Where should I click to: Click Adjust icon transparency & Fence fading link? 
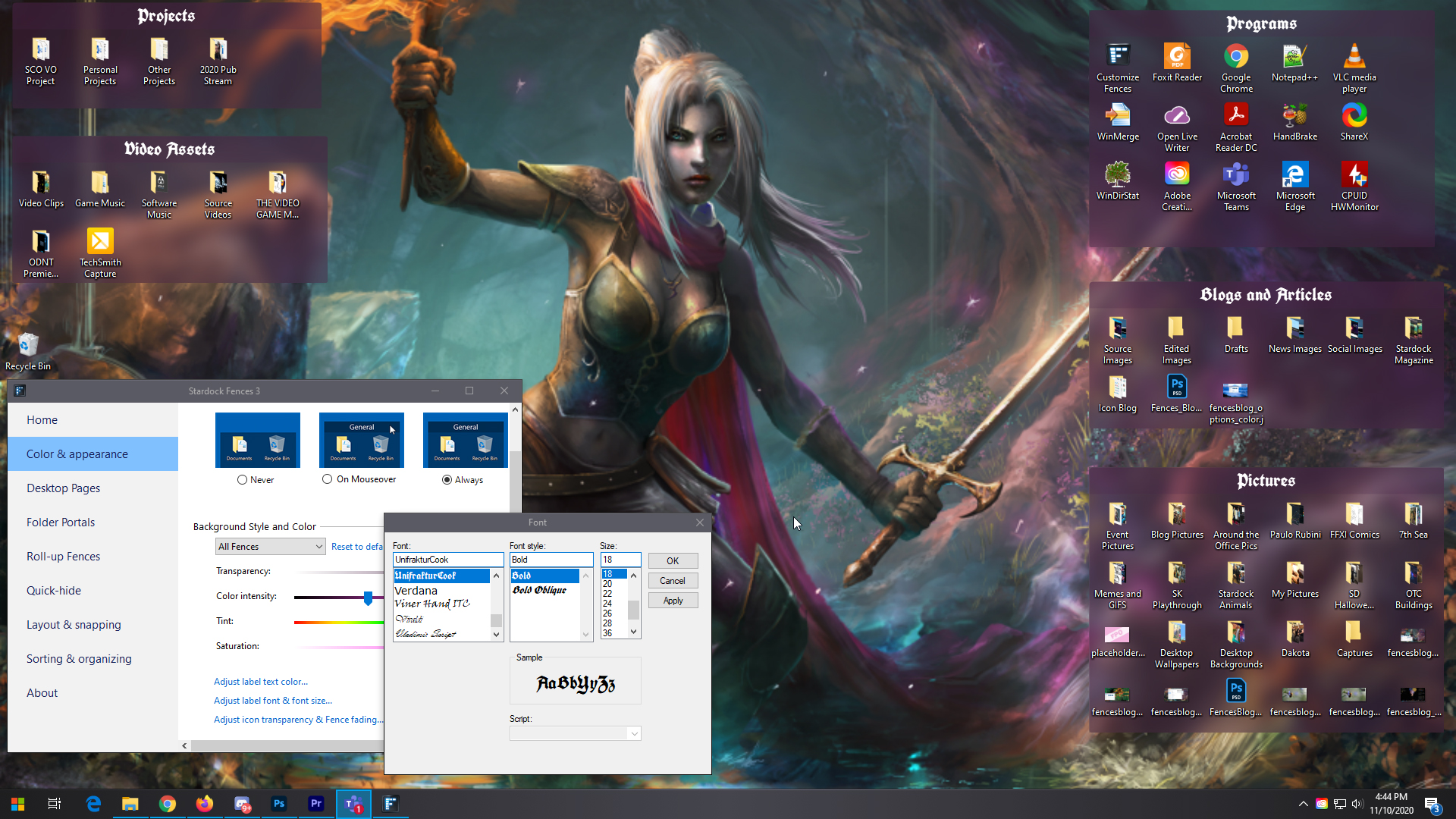tap(298, 720)
